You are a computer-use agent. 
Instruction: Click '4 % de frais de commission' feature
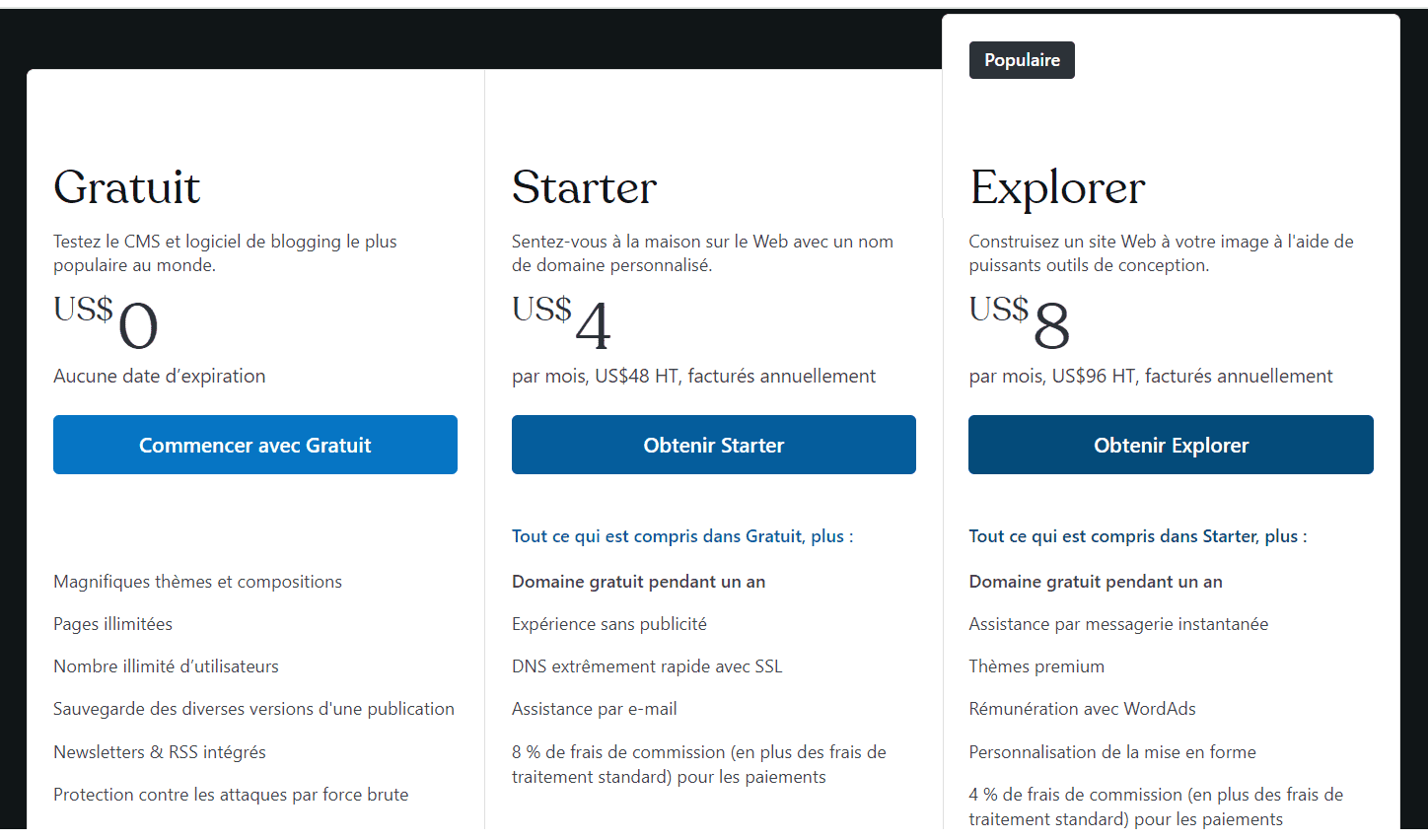point(1156,806)
